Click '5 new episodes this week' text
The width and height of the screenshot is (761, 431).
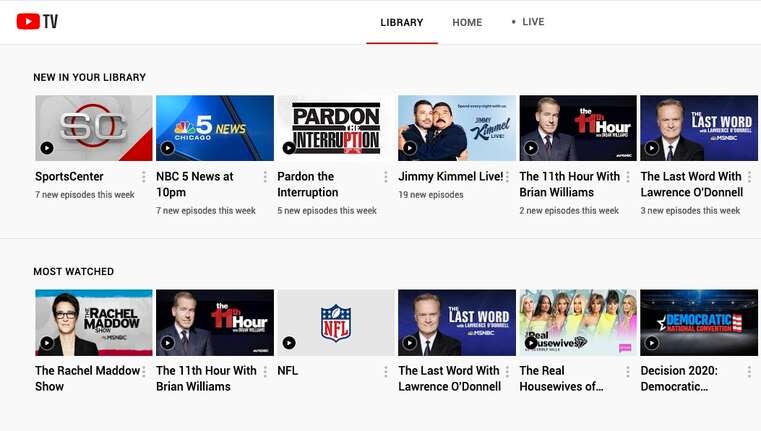point(327,211)
